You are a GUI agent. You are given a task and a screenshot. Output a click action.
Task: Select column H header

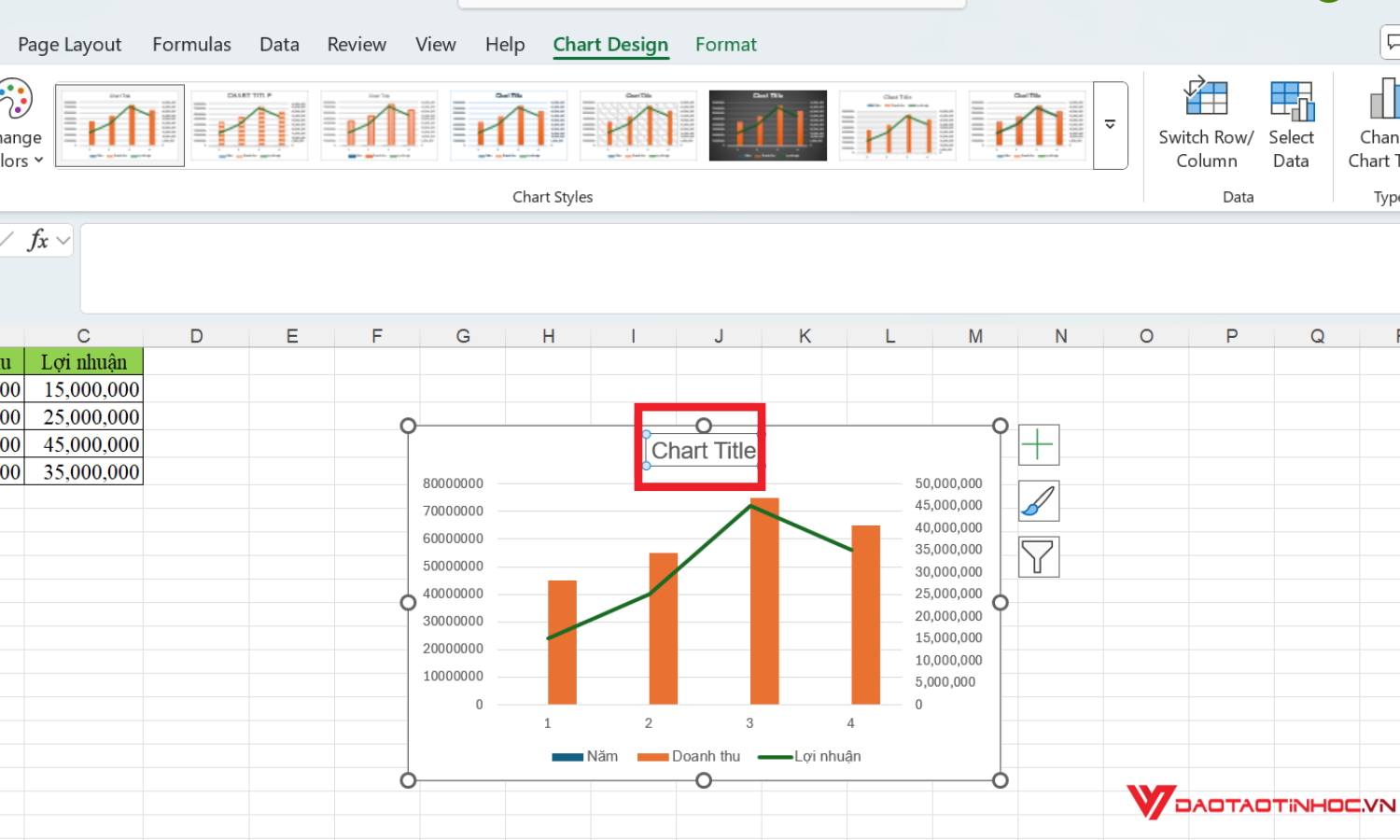(549, 336)
